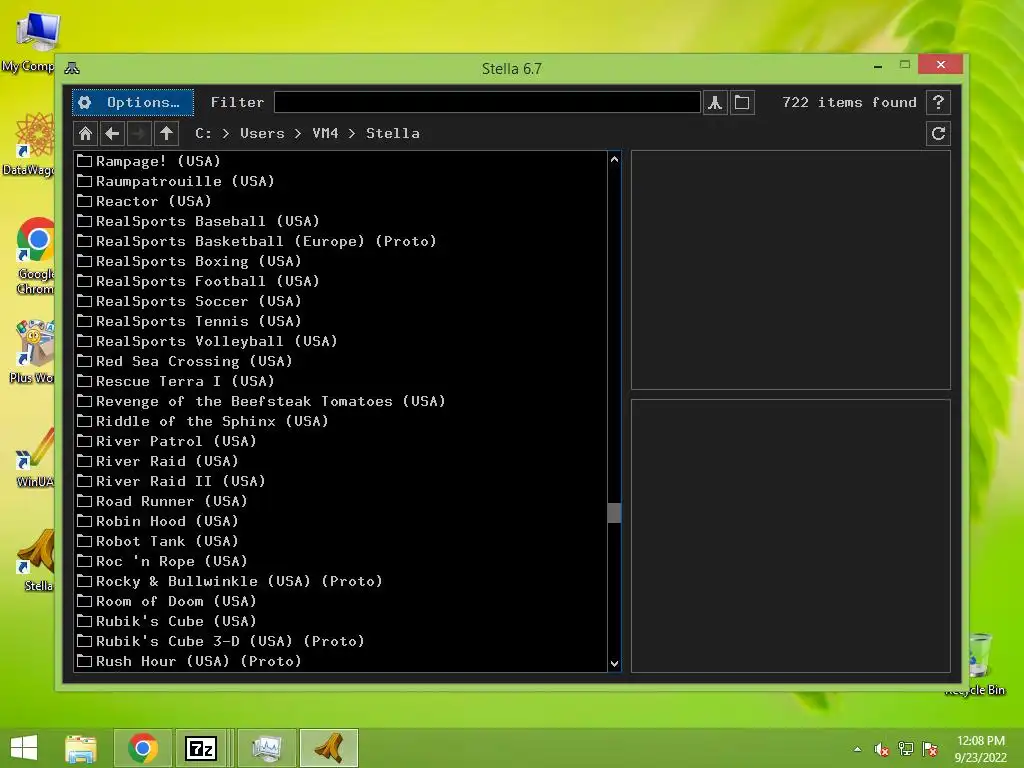Go up one directory with the up arrow
The height and width of the screenshot is (768, 1024).
pyautogui.click(x=166, y=134)
